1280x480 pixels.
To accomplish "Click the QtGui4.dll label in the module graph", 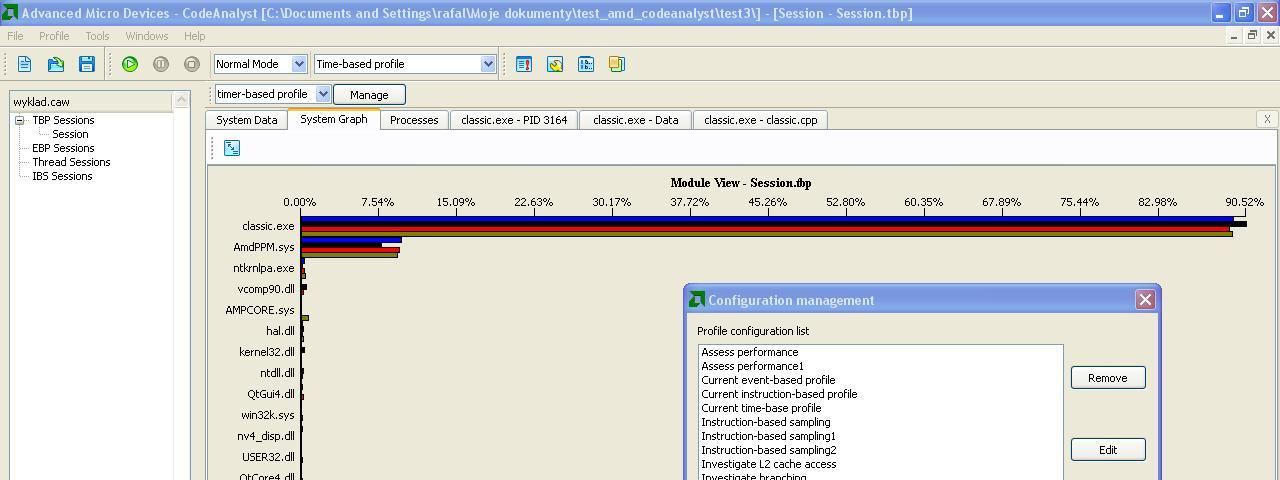I will tap(271, 394).
